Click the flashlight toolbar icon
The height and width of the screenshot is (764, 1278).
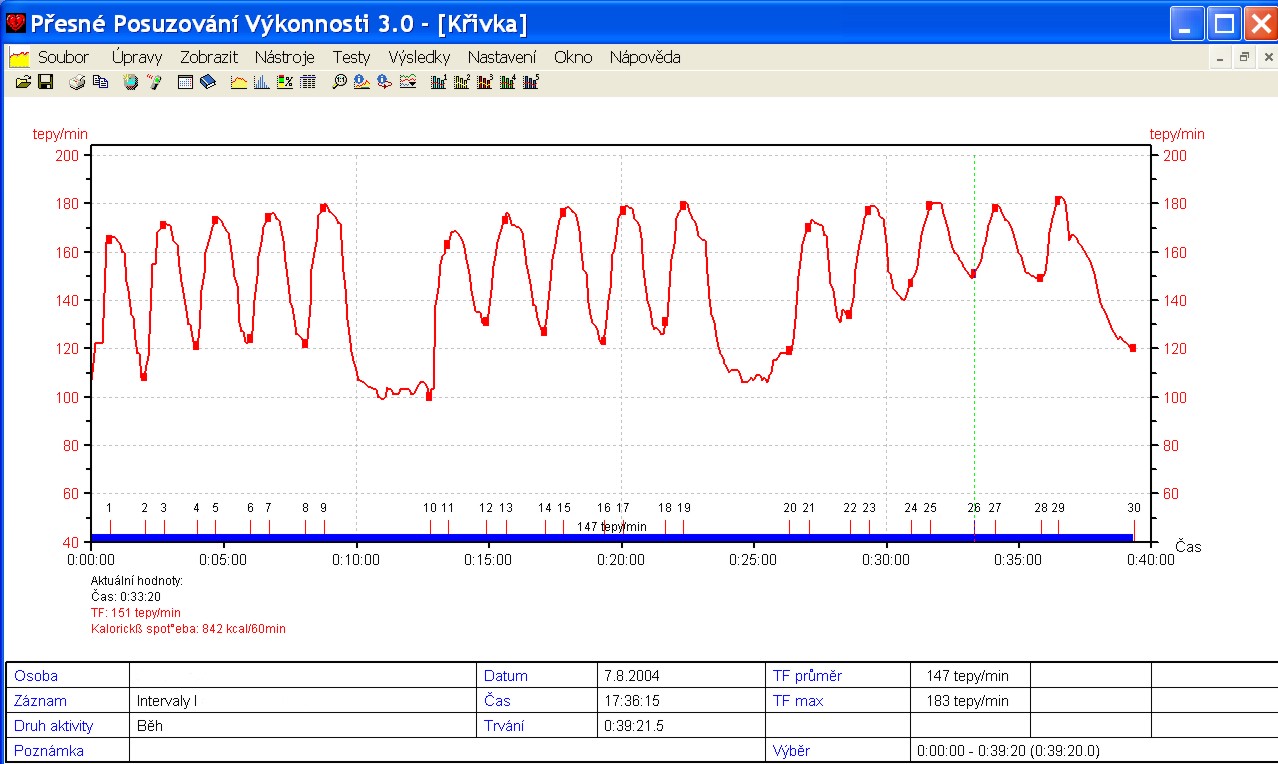(153, 82)
